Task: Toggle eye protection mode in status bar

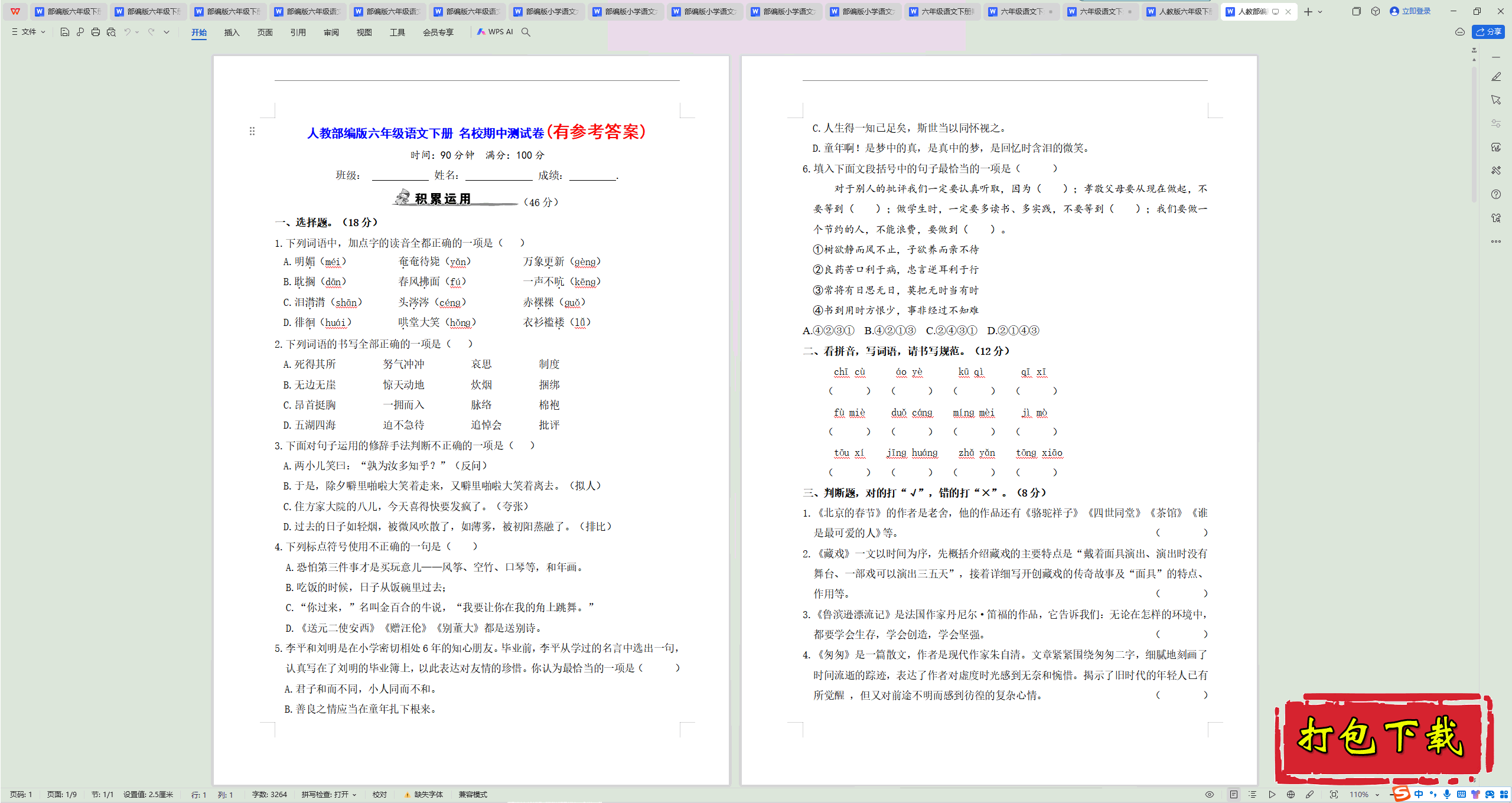Action: coord(1210,795)
